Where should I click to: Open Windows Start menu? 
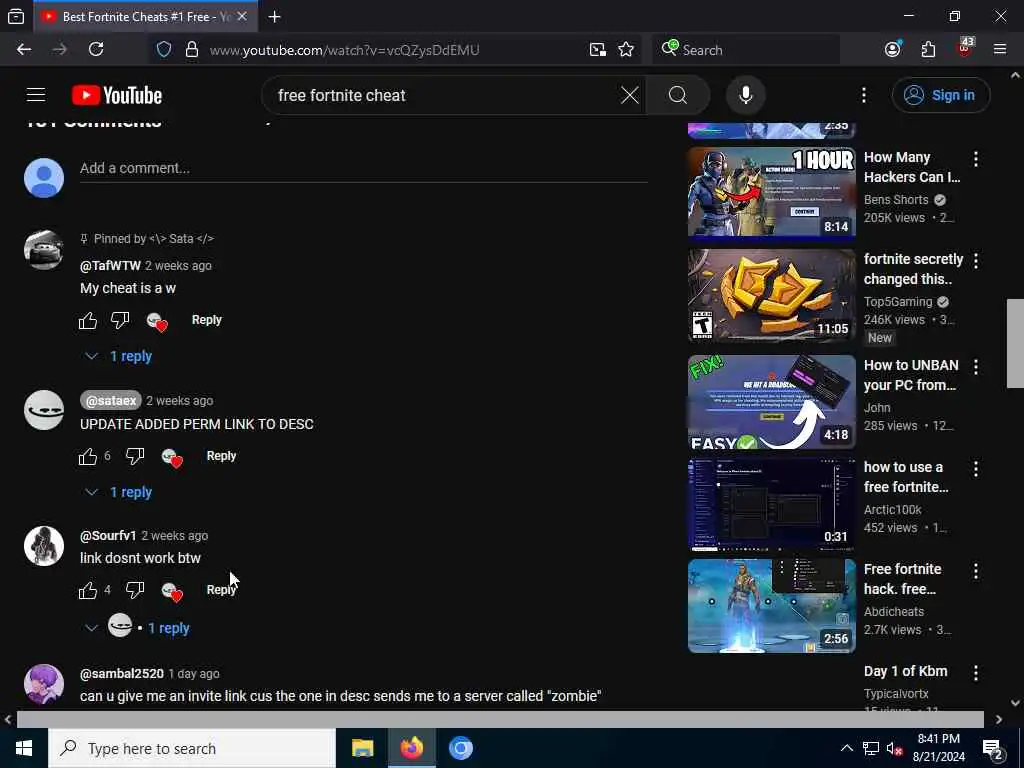[x=24, y=748]
